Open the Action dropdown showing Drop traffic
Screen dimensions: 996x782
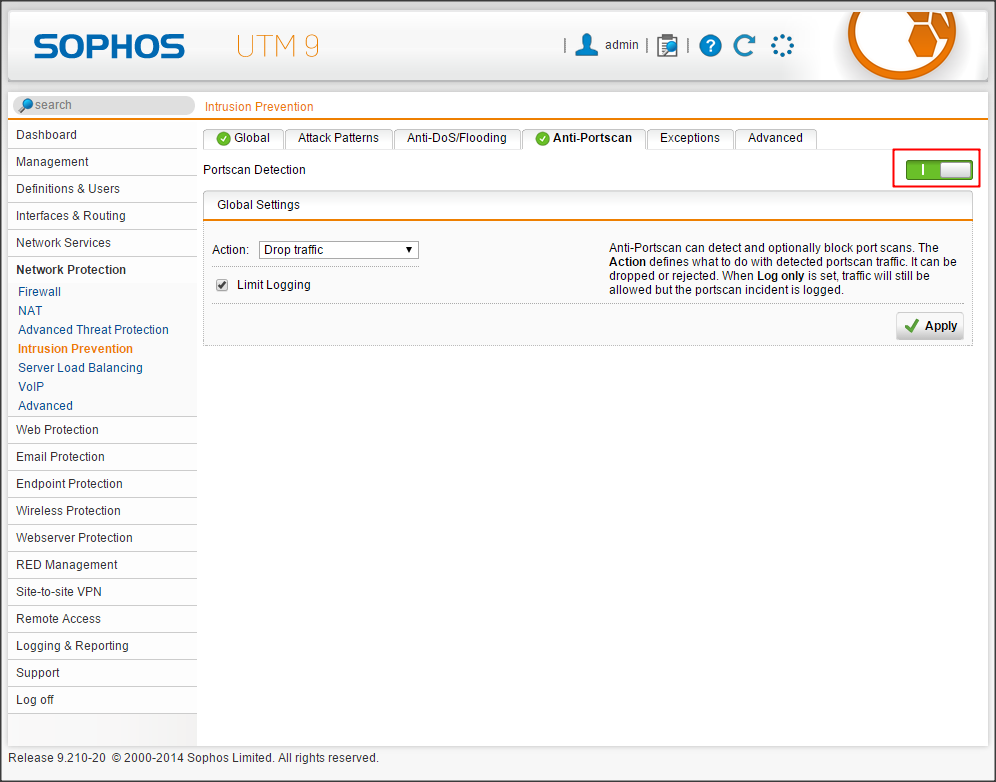(x=338, y=250)
